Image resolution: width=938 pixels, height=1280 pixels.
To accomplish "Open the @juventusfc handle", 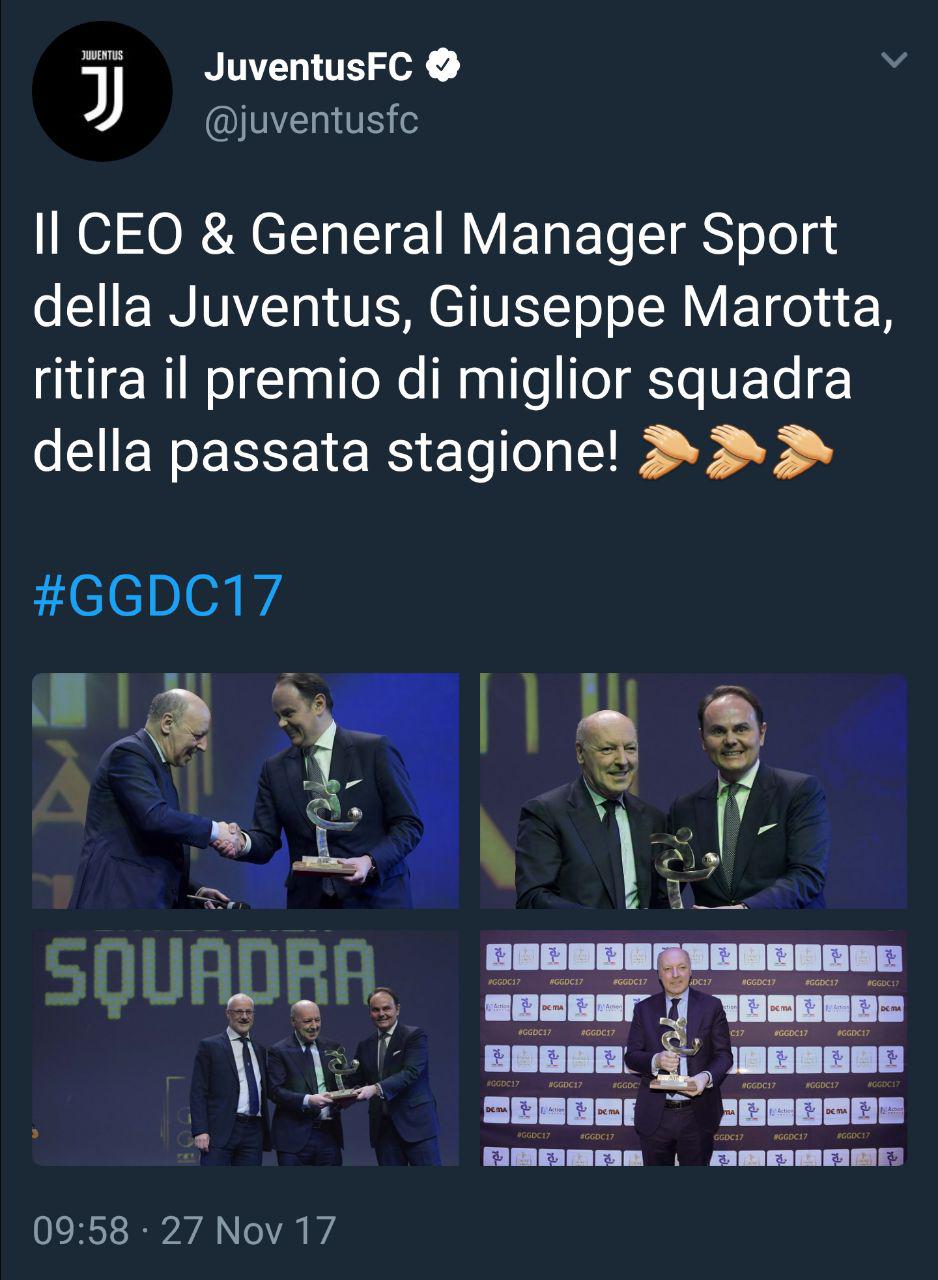I will [x=311, y=121].
